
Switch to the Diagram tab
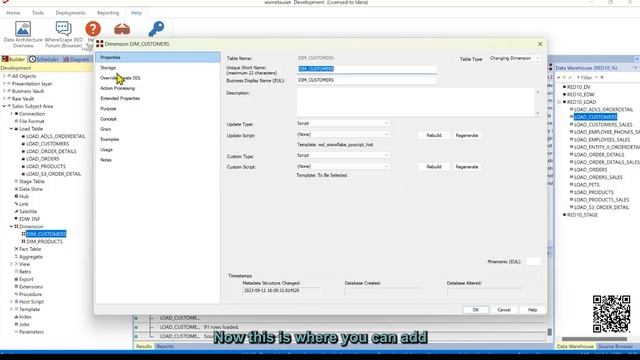(76, 60)
